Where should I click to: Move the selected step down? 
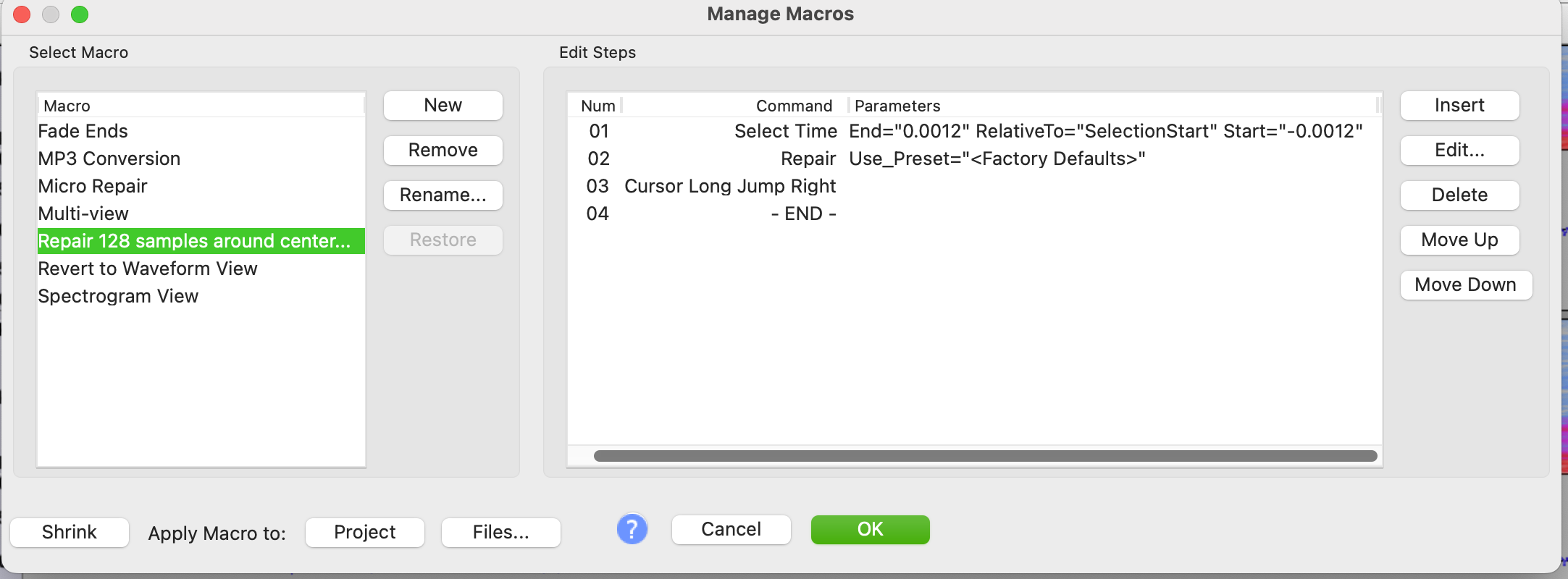(1464, 285)
